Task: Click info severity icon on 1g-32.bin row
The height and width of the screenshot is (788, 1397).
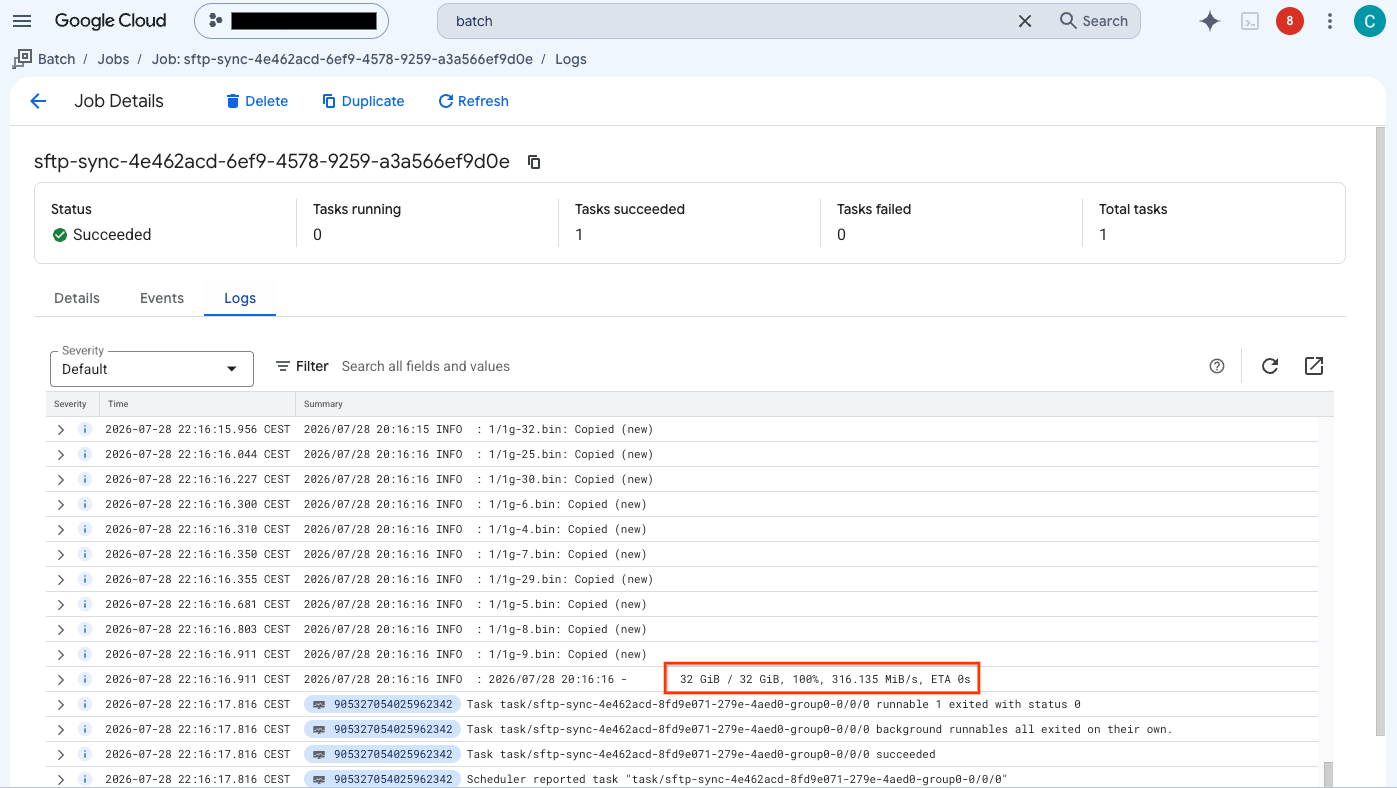Action: [x=85, y=429]
